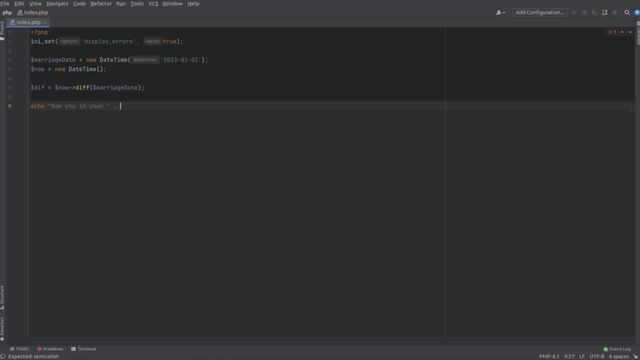Open Search Everywhere magnifier icon

627,13
